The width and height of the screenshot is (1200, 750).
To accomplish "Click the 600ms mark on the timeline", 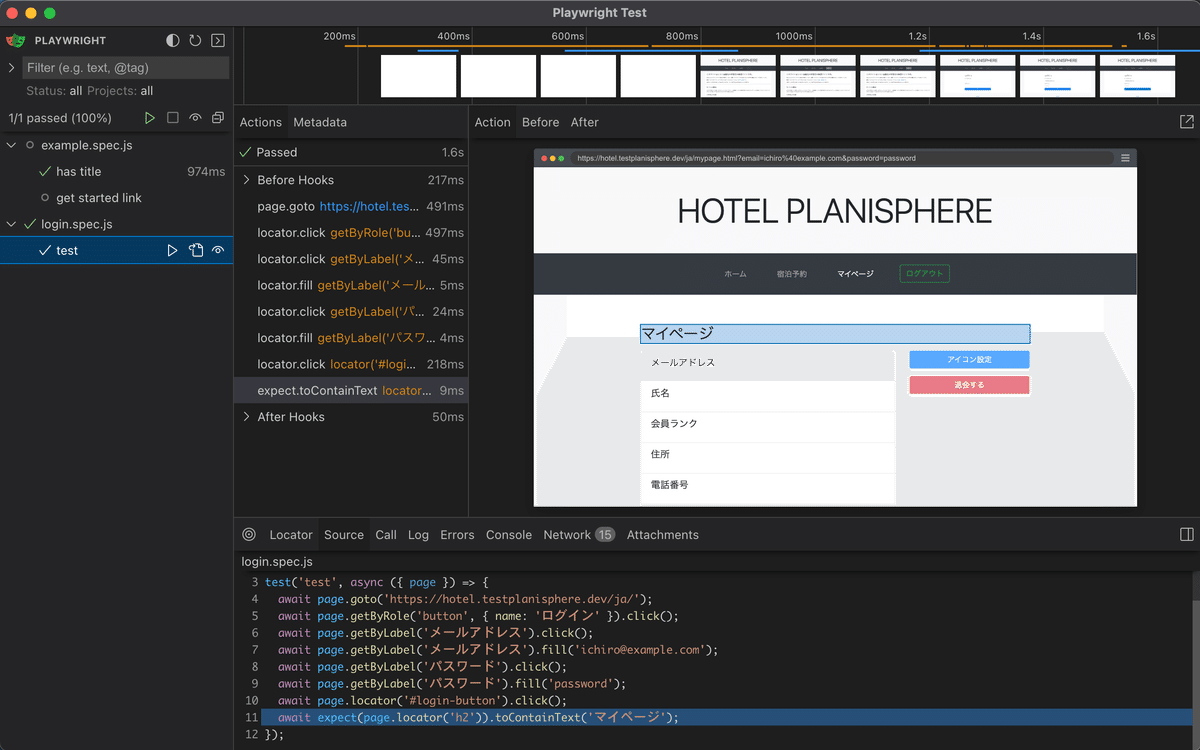I will pyautogui.click(x=568, y=36).
